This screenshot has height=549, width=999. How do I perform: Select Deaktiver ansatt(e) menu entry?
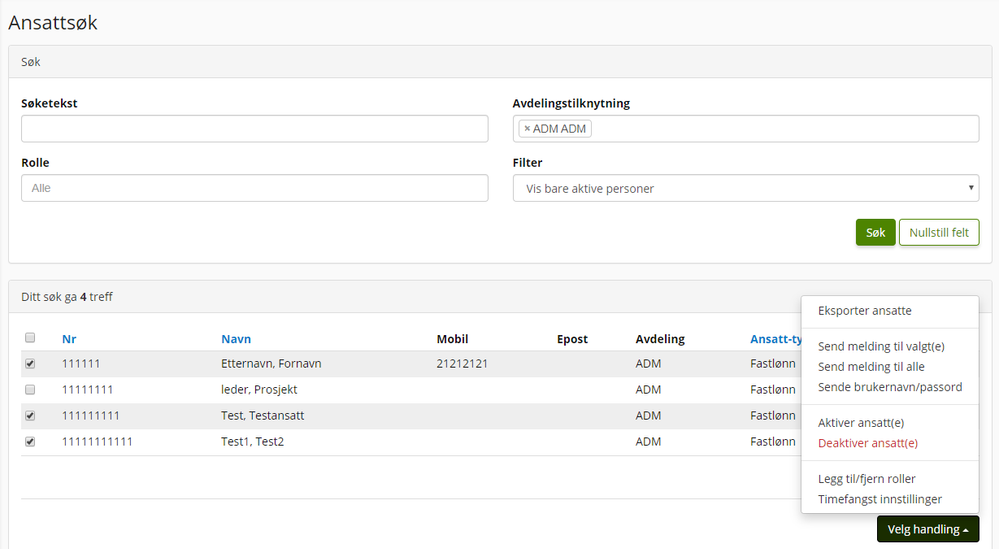coord(868,443)
